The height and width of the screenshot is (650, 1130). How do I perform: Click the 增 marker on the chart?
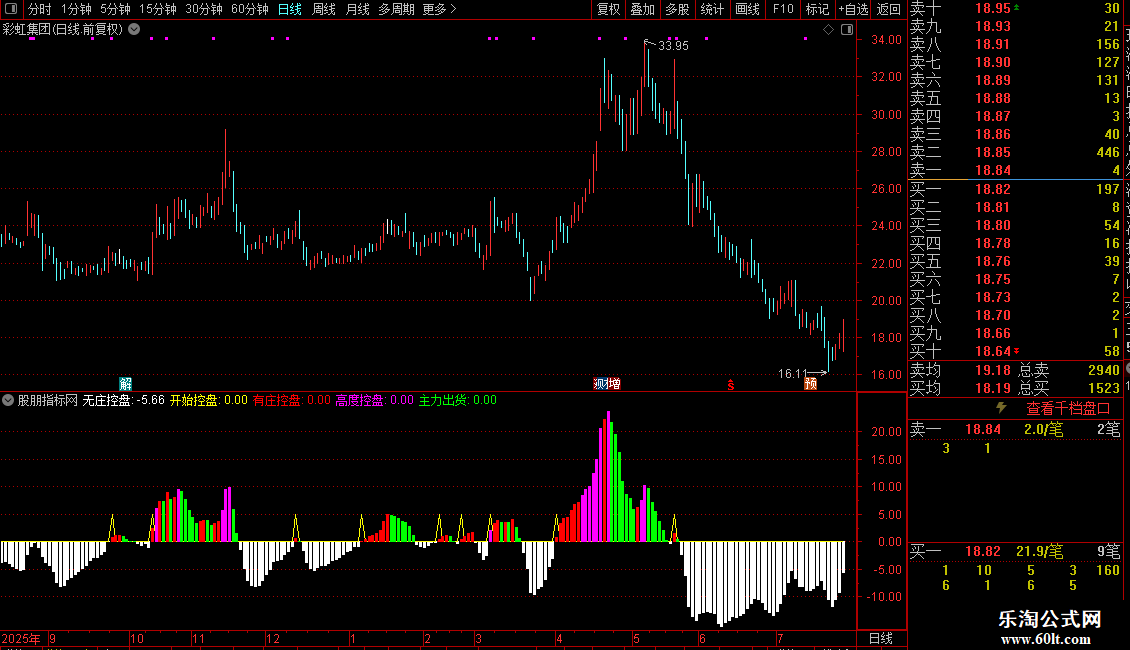pyautogui.click(x=613, y=383)
